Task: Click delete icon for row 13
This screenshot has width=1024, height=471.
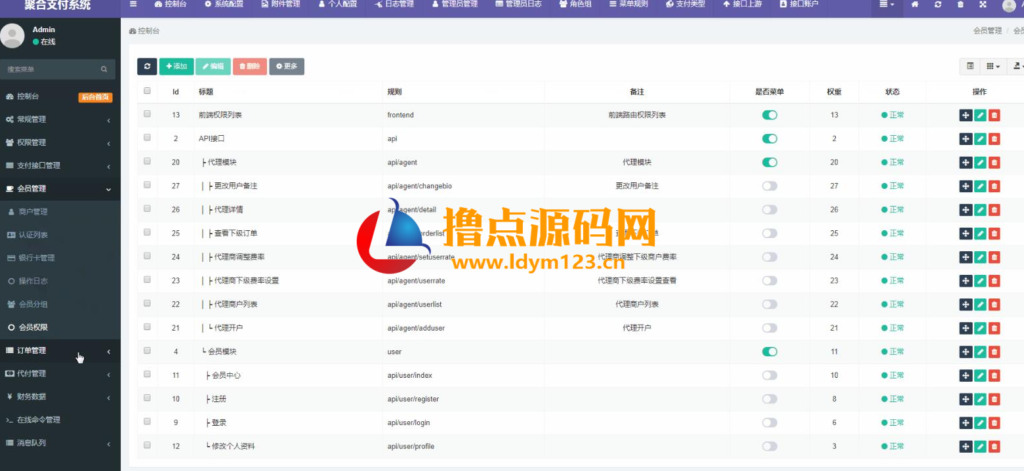Action: coord(994,115)
